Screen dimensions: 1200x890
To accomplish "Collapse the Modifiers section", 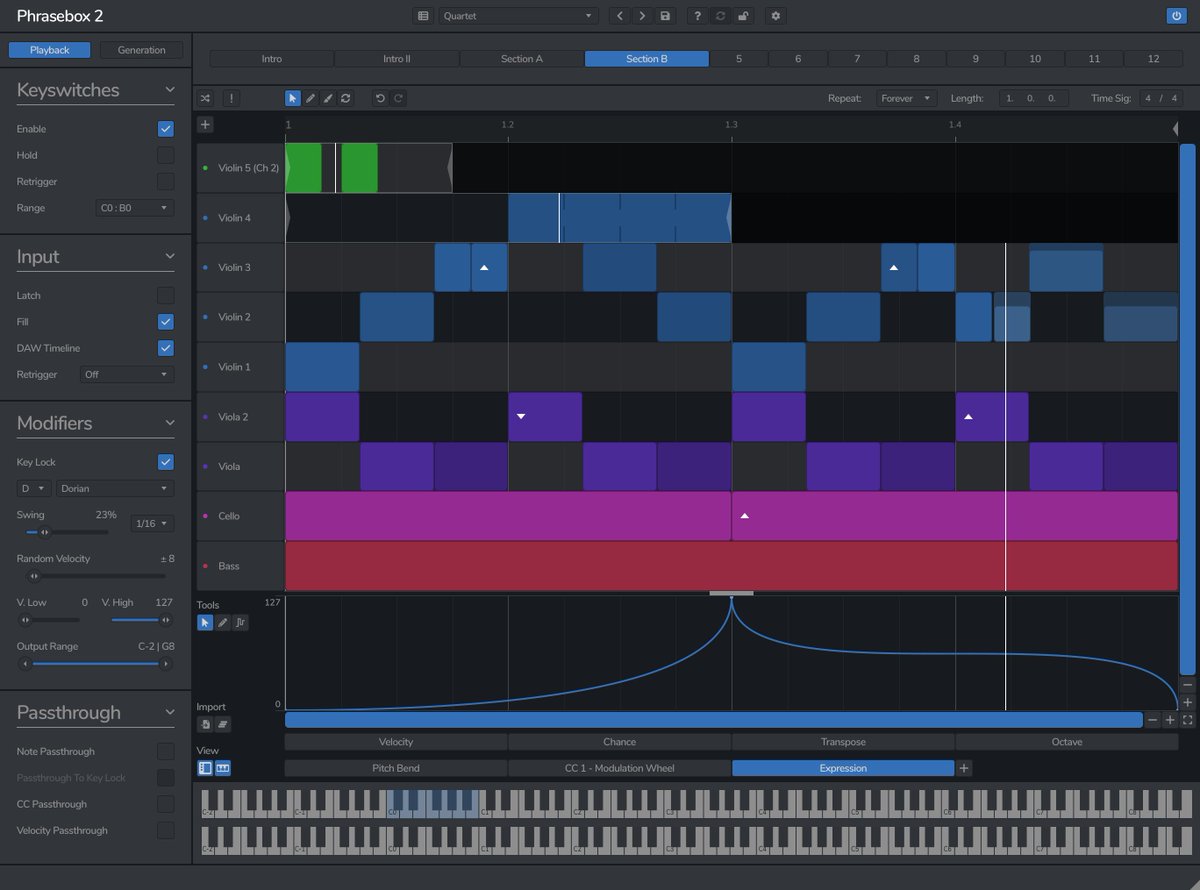I will click(167, 423).
